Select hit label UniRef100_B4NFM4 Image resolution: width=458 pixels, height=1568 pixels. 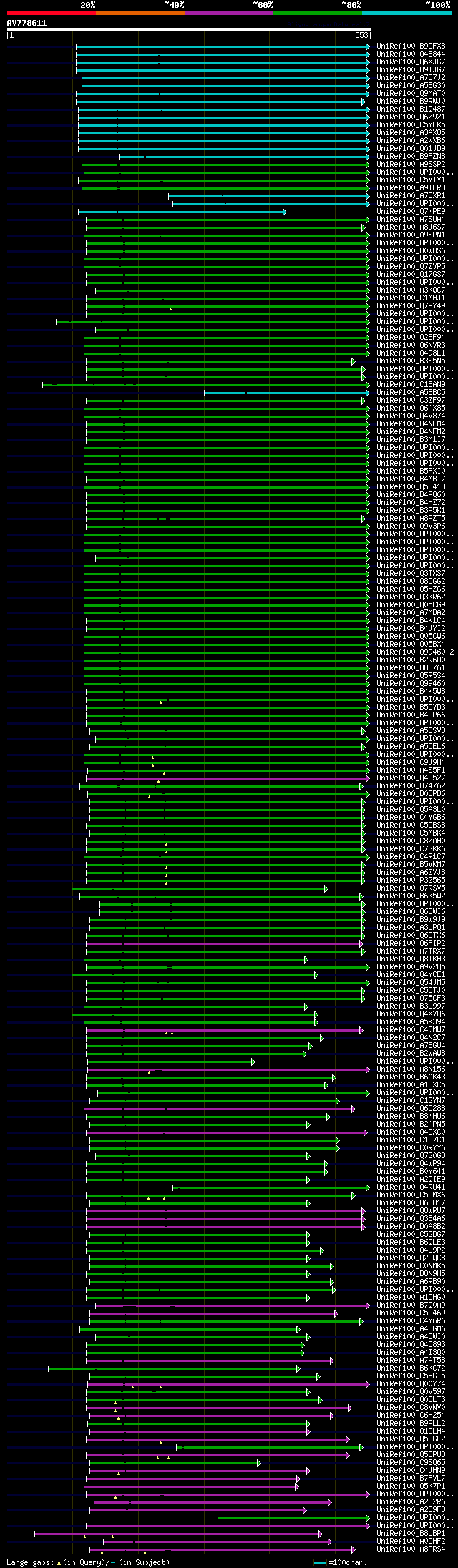[x=411, y=423]
